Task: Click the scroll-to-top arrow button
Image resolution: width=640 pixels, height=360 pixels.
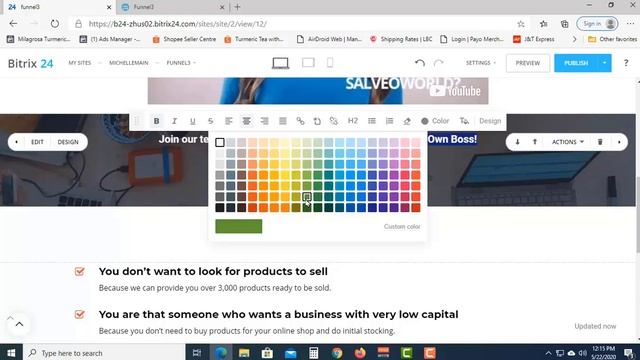Action: (x=19, y=324)
